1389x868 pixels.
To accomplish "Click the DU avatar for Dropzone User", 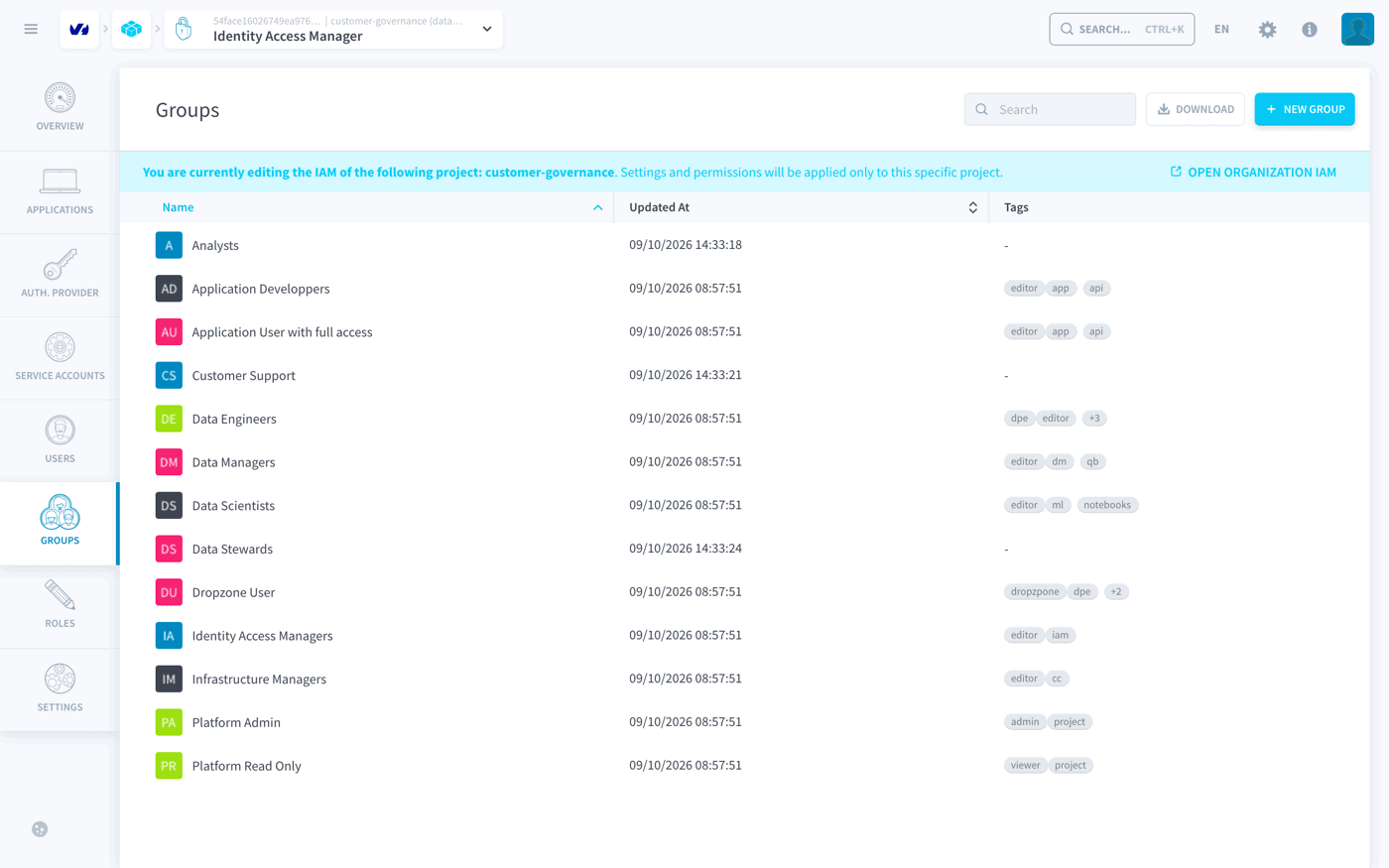I will point(169,592).
